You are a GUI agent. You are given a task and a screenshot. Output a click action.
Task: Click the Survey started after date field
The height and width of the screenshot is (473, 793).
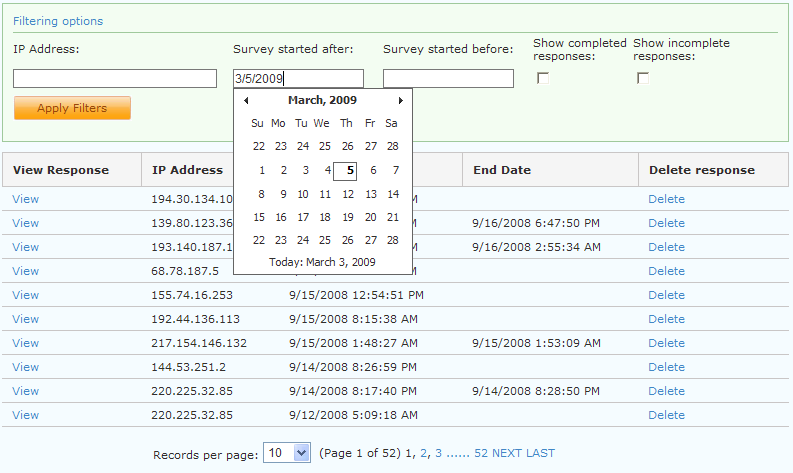(298, 79)
